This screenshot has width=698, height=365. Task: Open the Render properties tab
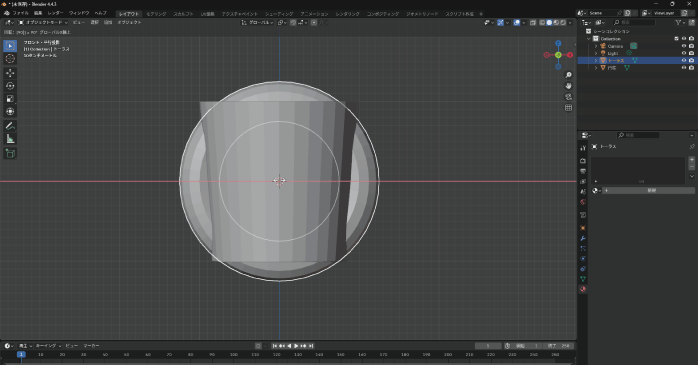(583, 160)
